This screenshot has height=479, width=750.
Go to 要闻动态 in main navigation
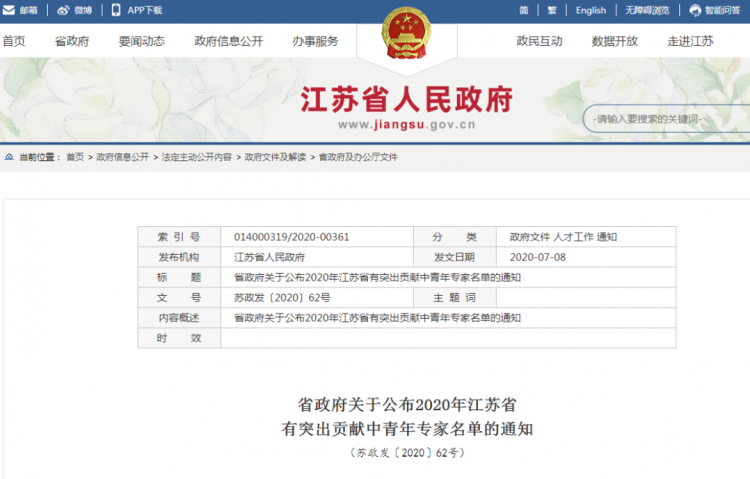[141, 42]
